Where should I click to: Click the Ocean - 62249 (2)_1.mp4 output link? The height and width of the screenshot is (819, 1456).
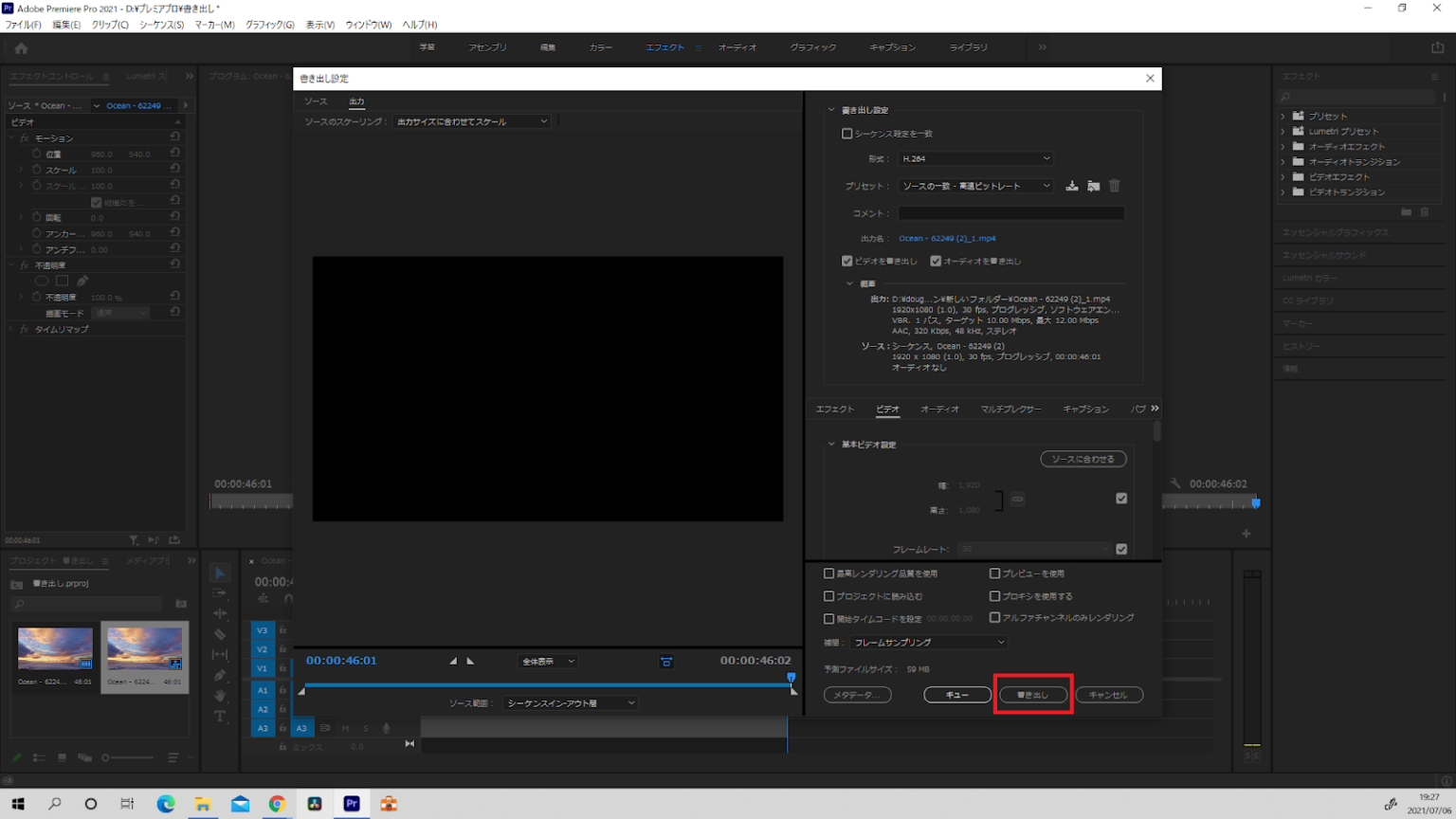[x=947, y=238]
